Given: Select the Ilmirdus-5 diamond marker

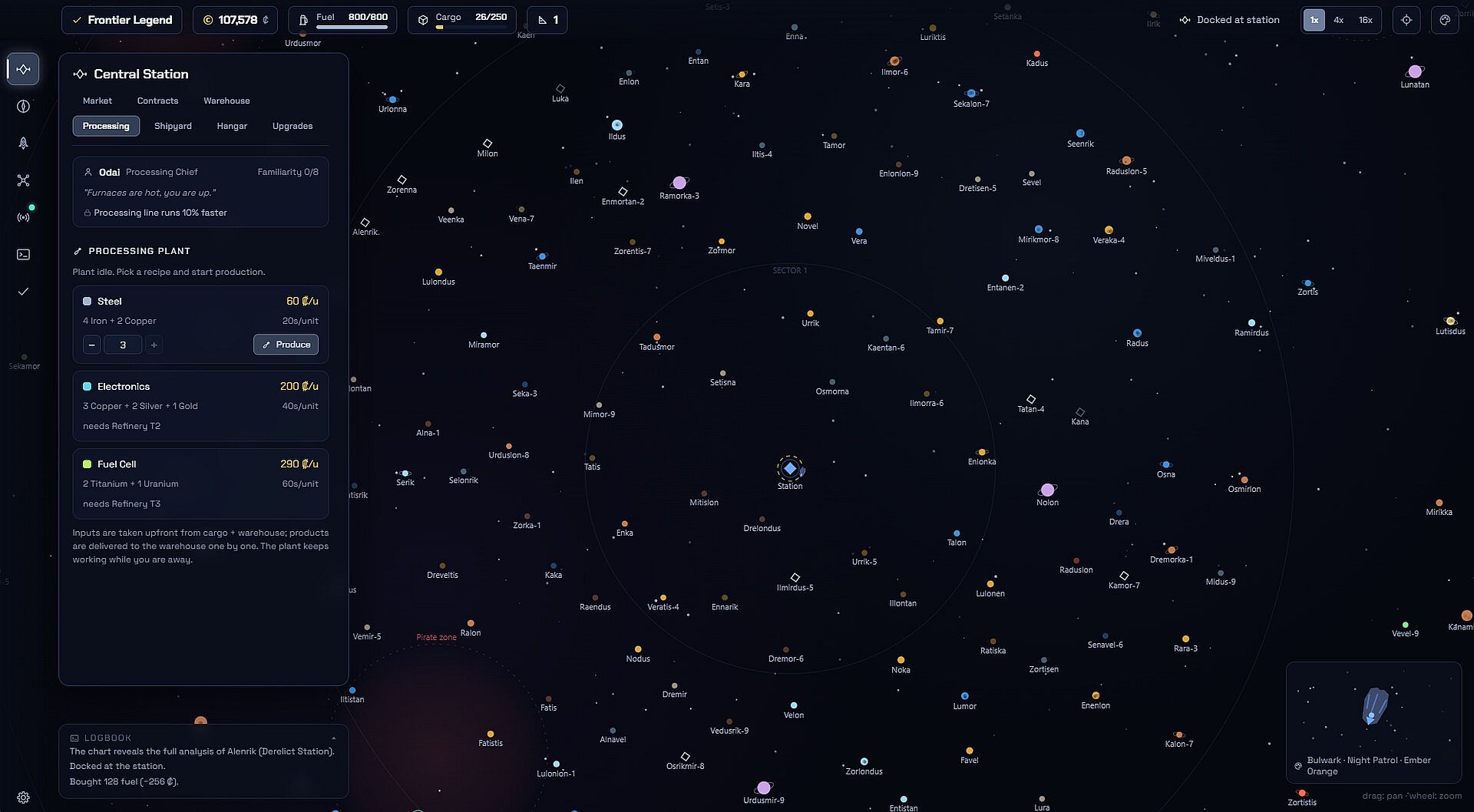Looking at the screenshot, I should tap(795, 577).
